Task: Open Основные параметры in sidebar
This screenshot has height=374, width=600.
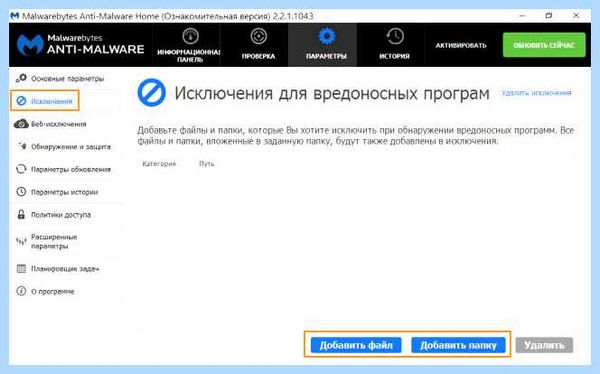Action: 67,78
